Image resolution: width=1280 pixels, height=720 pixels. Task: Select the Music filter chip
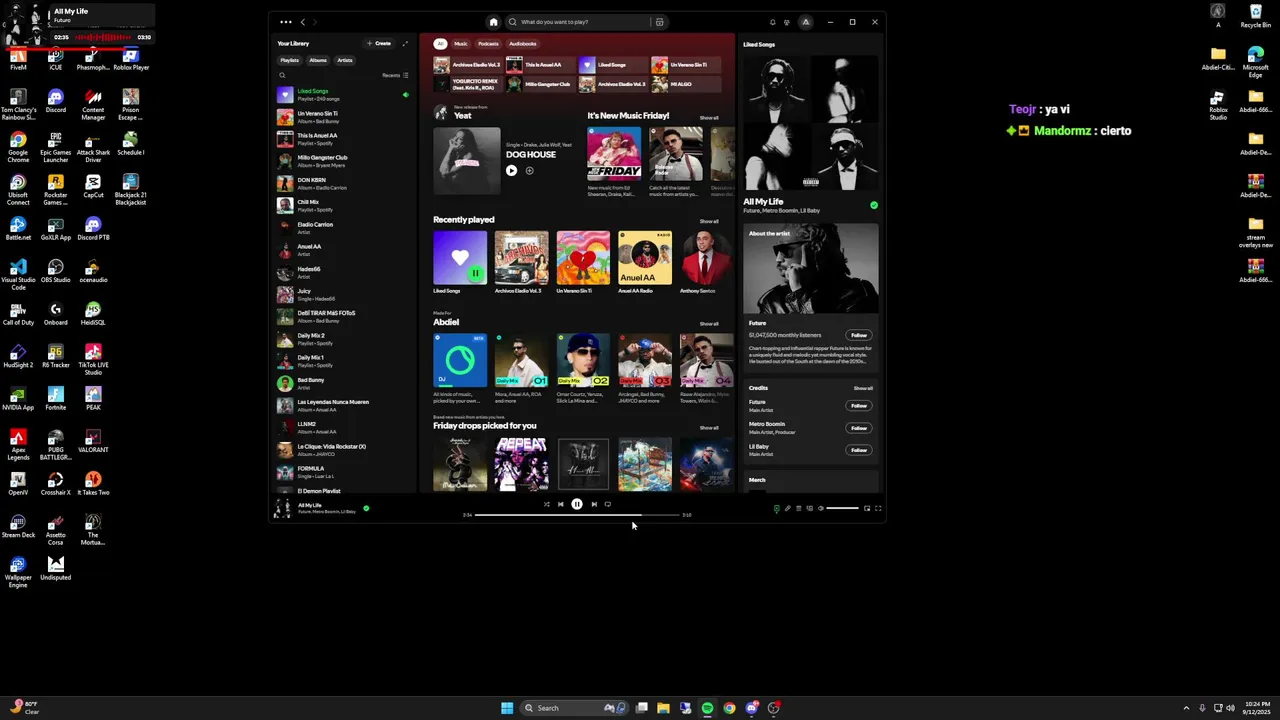point(461,44)
